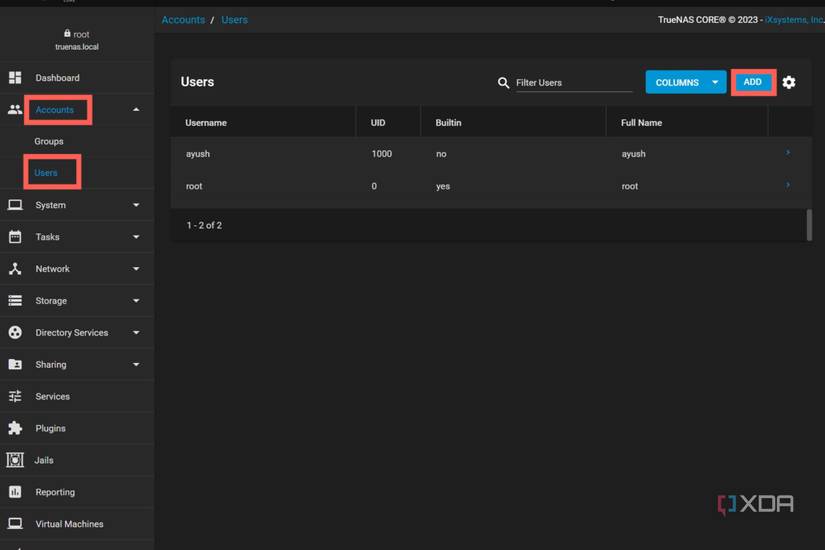Click the ADD user button
This screenshot has width=825, height=550.
tap(753, 82)
